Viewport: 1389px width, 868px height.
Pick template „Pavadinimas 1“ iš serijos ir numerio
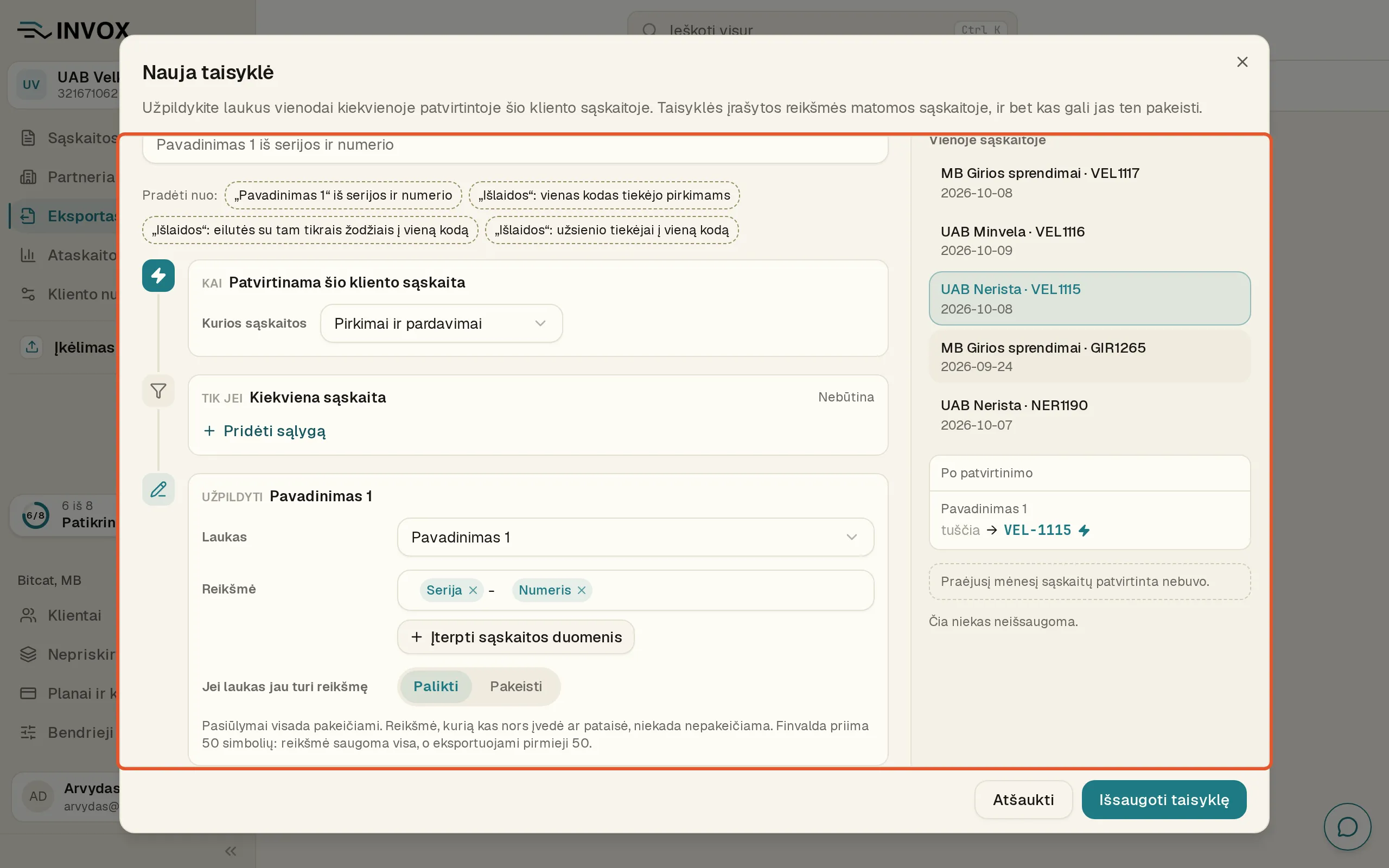(x=343, y=195)
